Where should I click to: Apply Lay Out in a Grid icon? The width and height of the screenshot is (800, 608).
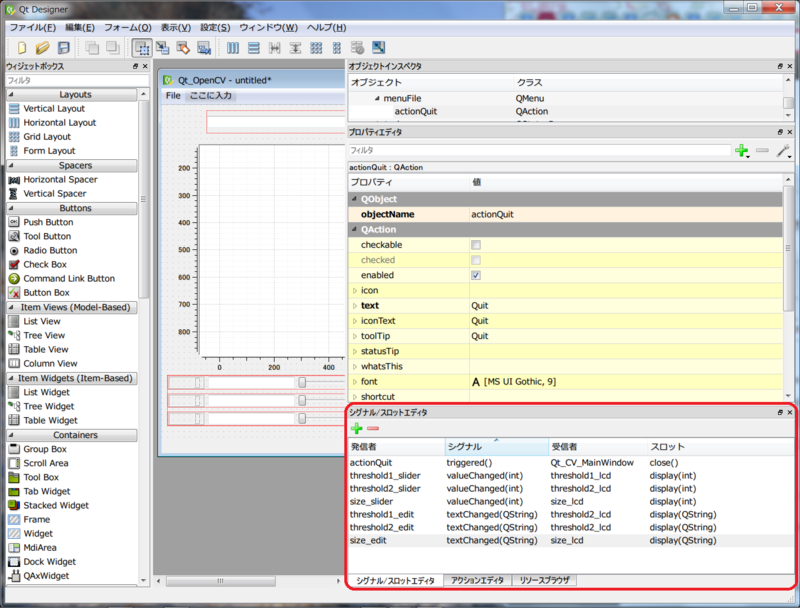click(316, 48)
